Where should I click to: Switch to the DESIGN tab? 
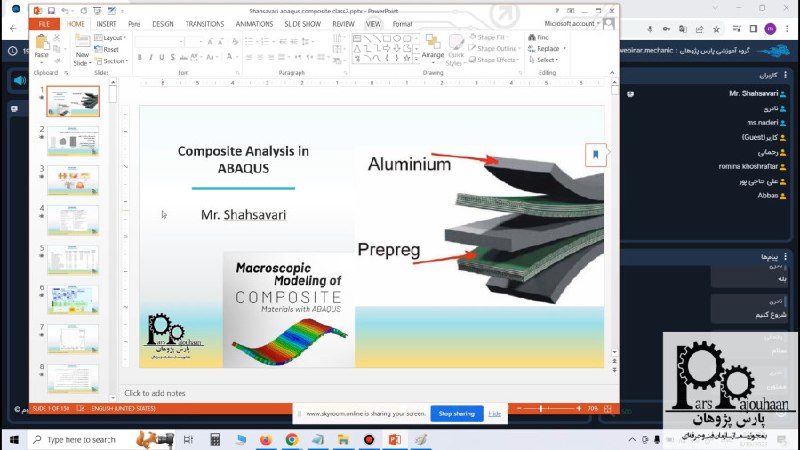[x=163, y=24]
